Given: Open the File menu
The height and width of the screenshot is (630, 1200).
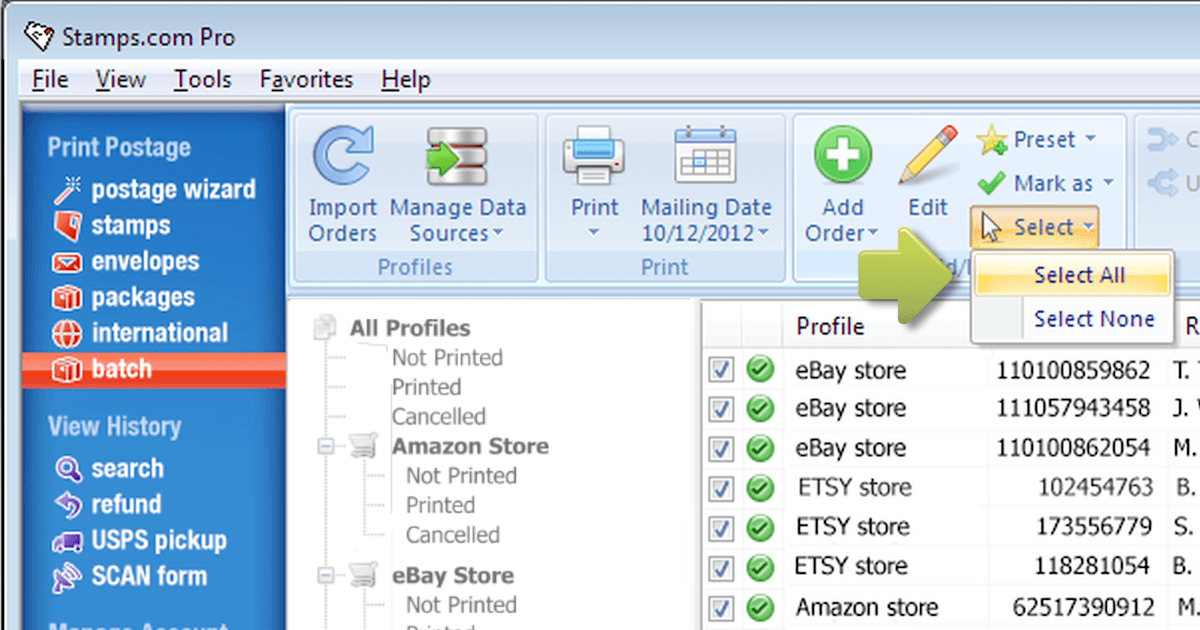Looking at the screenshot, I should [x=50, y=80].
